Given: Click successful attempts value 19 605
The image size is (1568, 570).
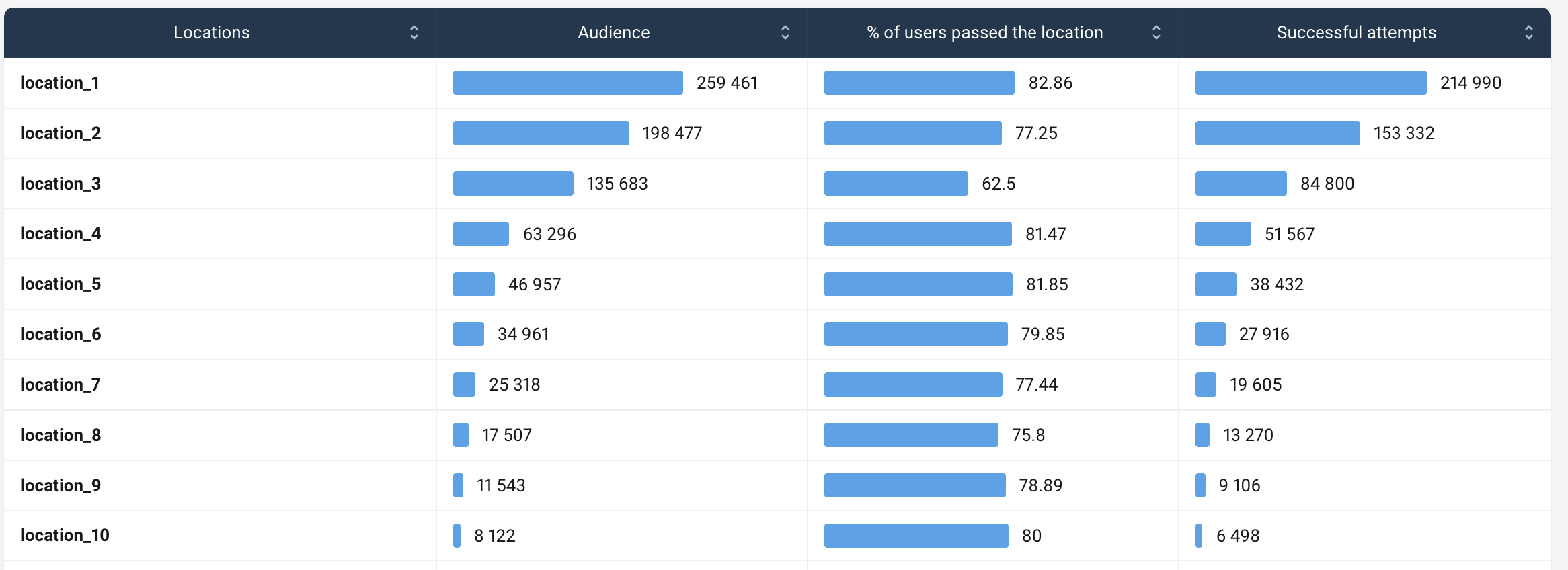Looking at the screenshot, I should pos(1255,384).
